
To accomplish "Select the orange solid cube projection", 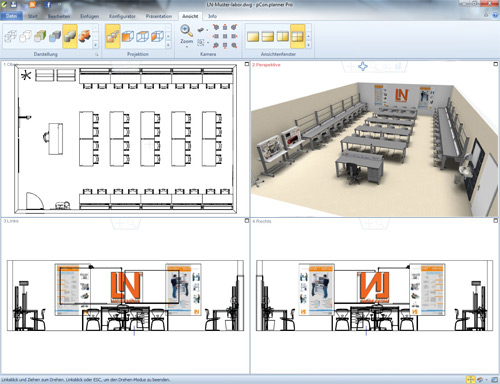I will pos(128,36).
